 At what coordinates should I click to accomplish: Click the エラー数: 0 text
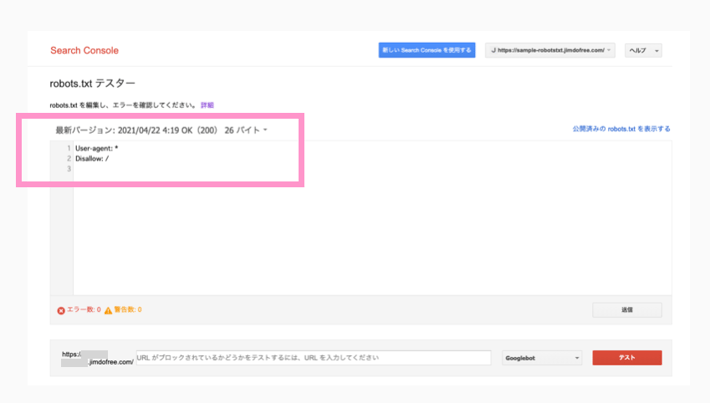click(84, 310)
